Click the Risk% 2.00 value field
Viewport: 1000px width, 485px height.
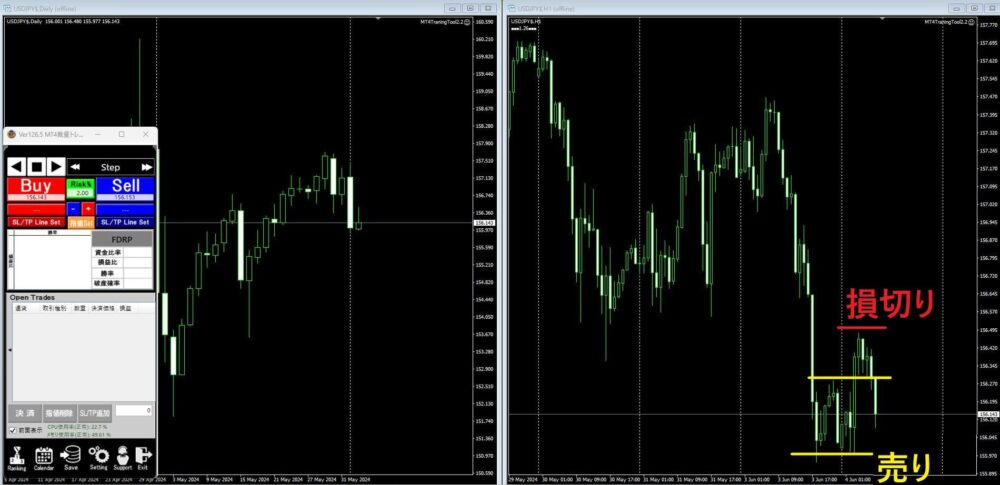point(81,193)
